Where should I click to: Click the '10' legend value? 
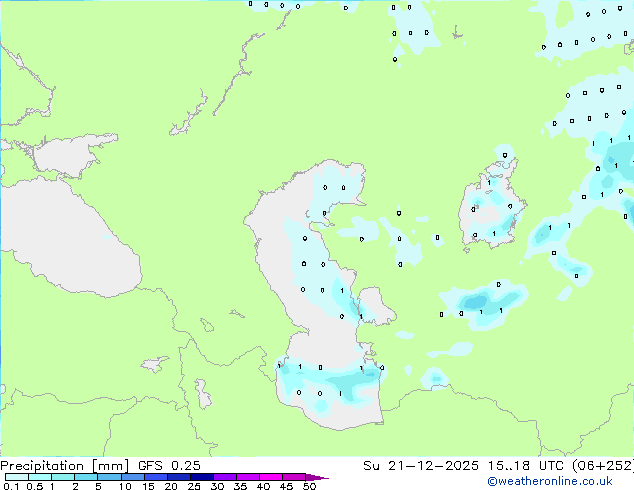[x=125, y=486]
